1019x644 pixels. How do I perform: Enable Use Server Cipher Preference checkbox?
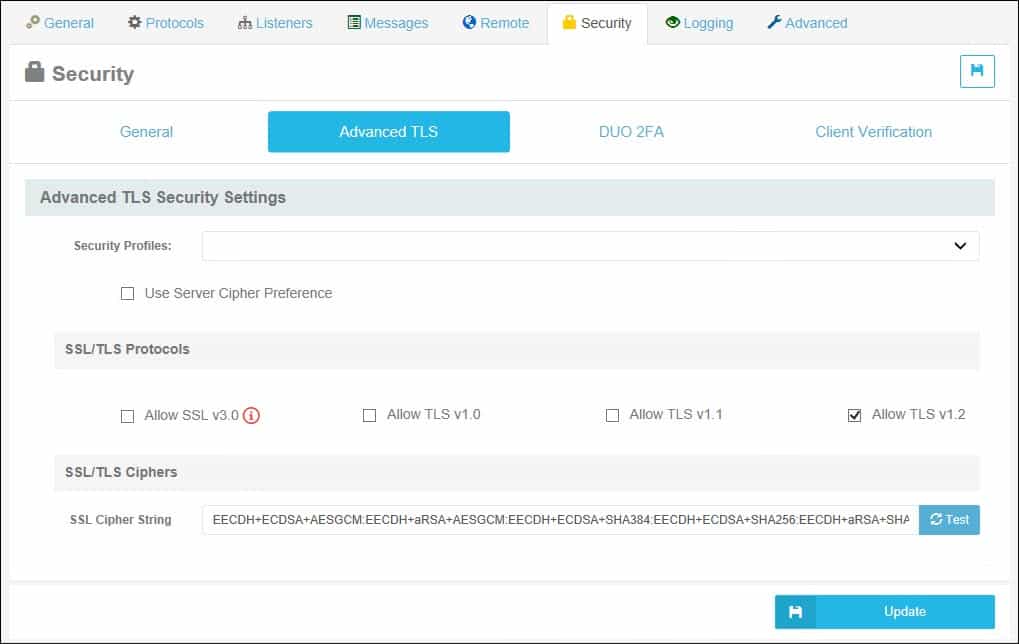pos(127,294)
